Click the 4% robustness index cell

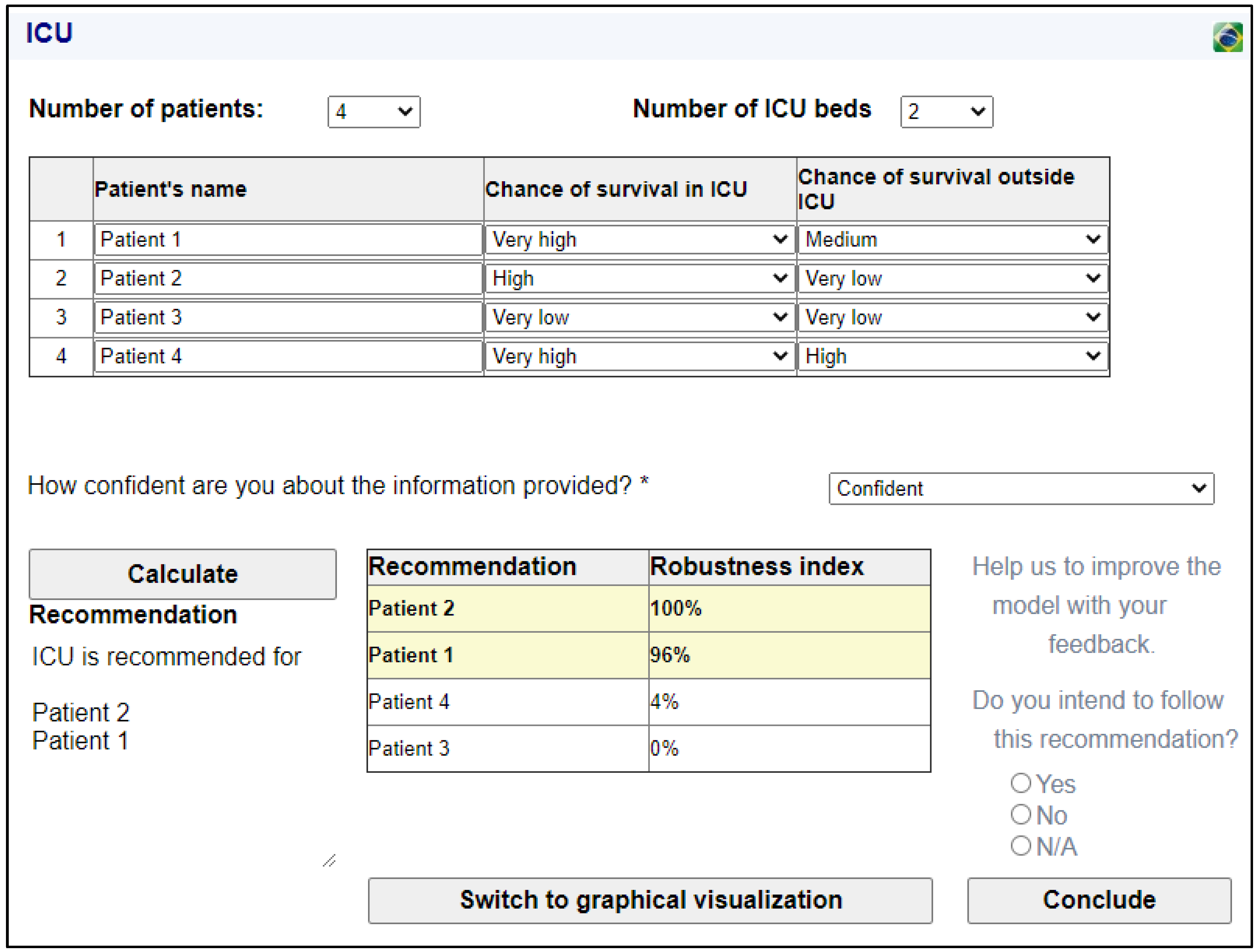click(789, 702)
